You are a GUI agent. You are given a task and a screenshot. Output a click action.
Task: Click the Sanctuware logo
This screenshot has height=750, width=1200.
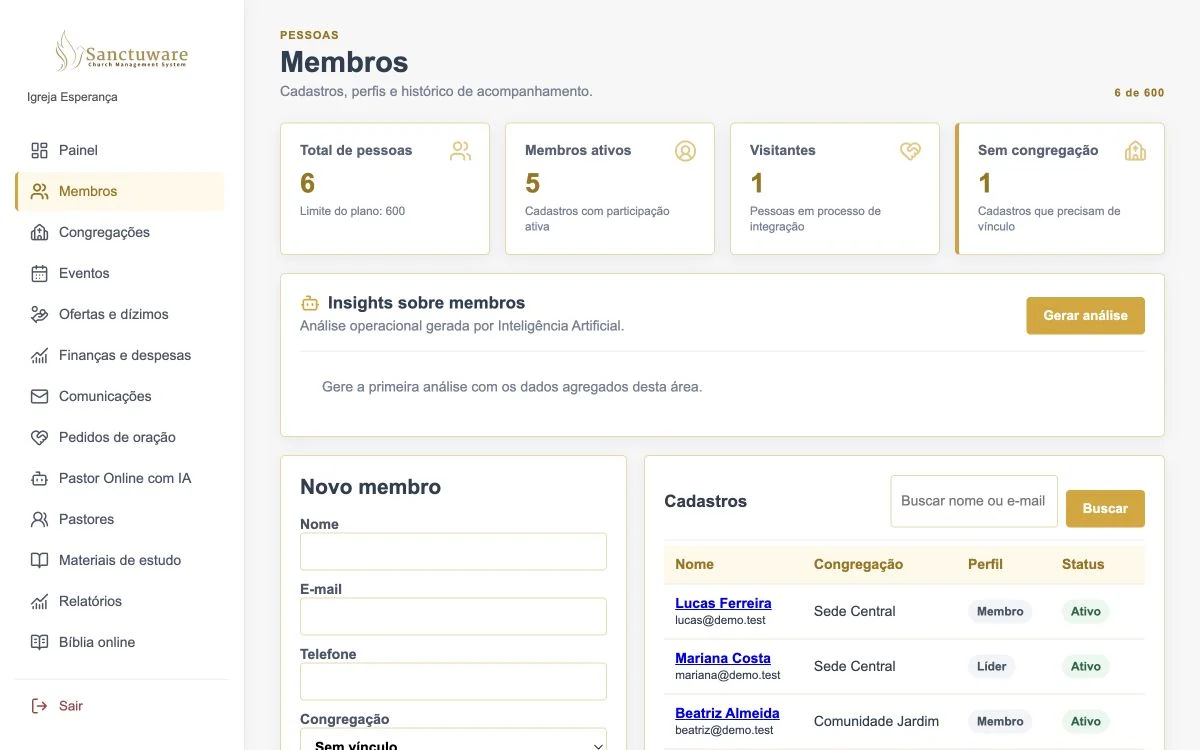121,51
